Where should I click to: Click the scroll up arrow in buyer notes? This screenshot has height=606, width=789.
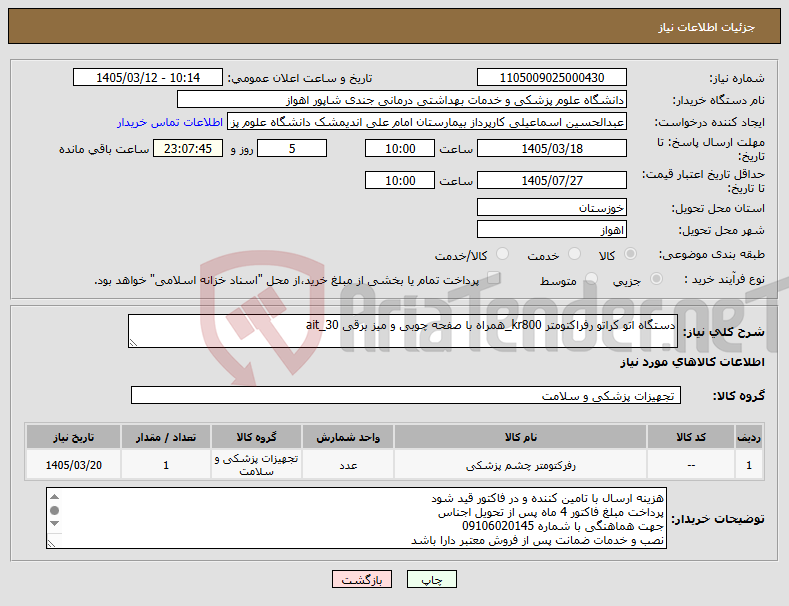pyautogui.click(x=55, y=497)
